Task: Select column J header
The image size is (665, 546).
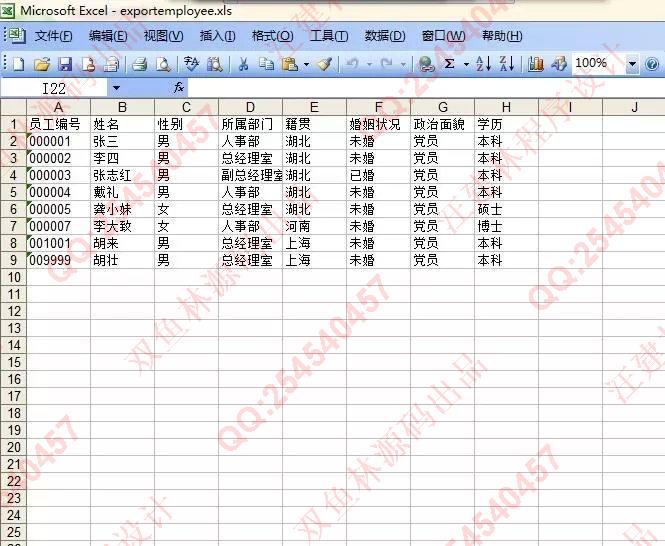Action: (x=634, y=107)
